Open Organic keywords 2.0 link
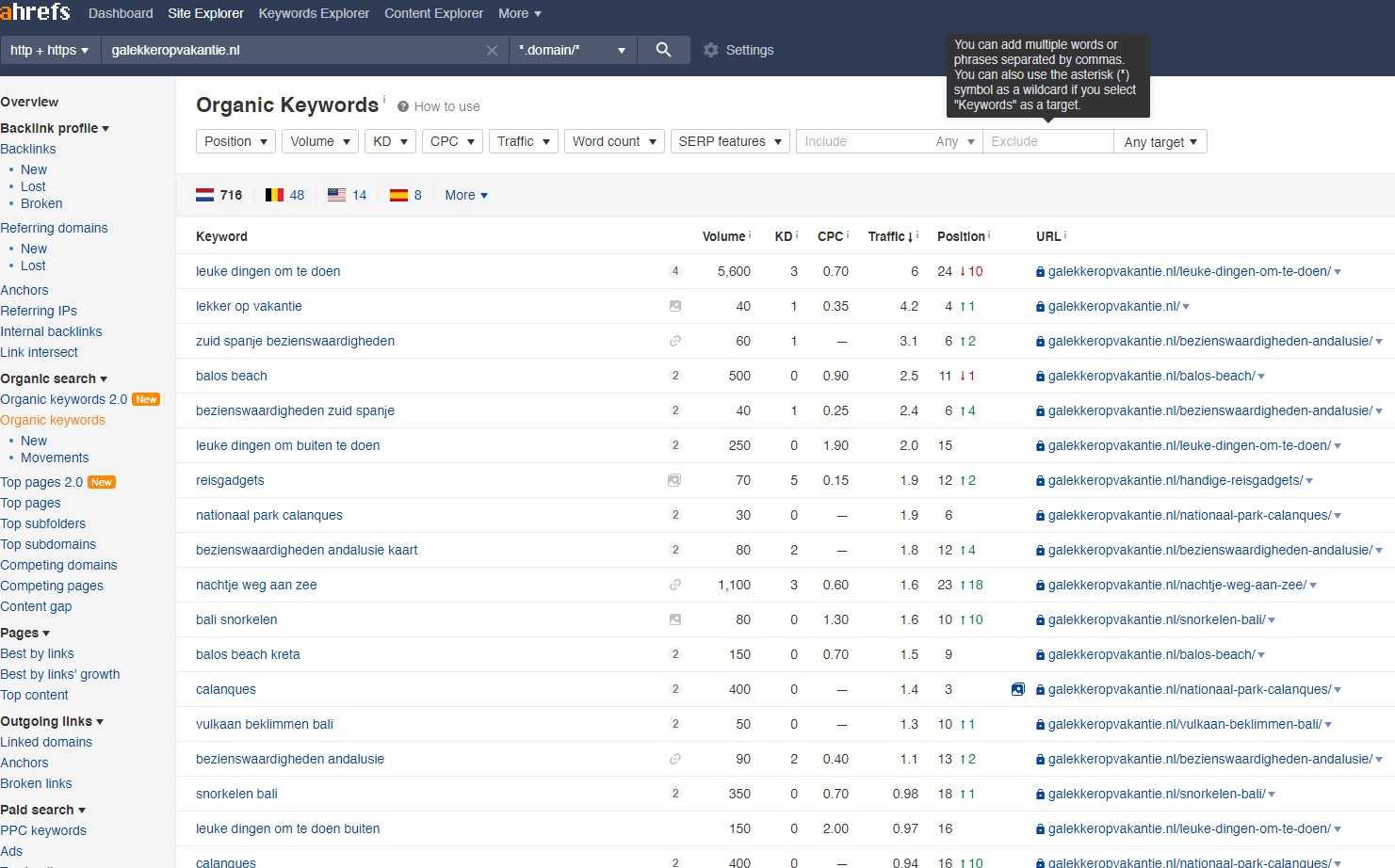This screenshot has width=1395, height=868. pos(63,399)
